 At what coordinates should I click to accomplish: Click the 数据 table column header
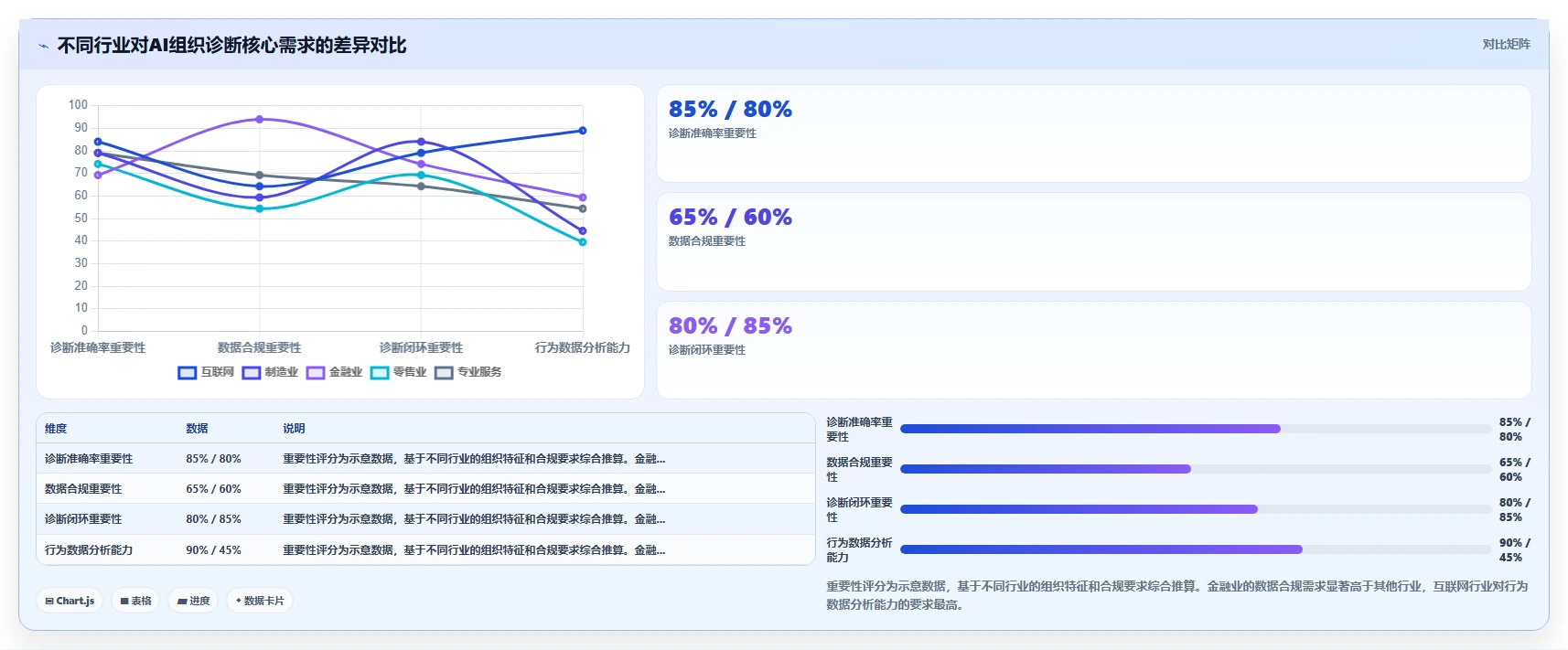tap(197, 429)
